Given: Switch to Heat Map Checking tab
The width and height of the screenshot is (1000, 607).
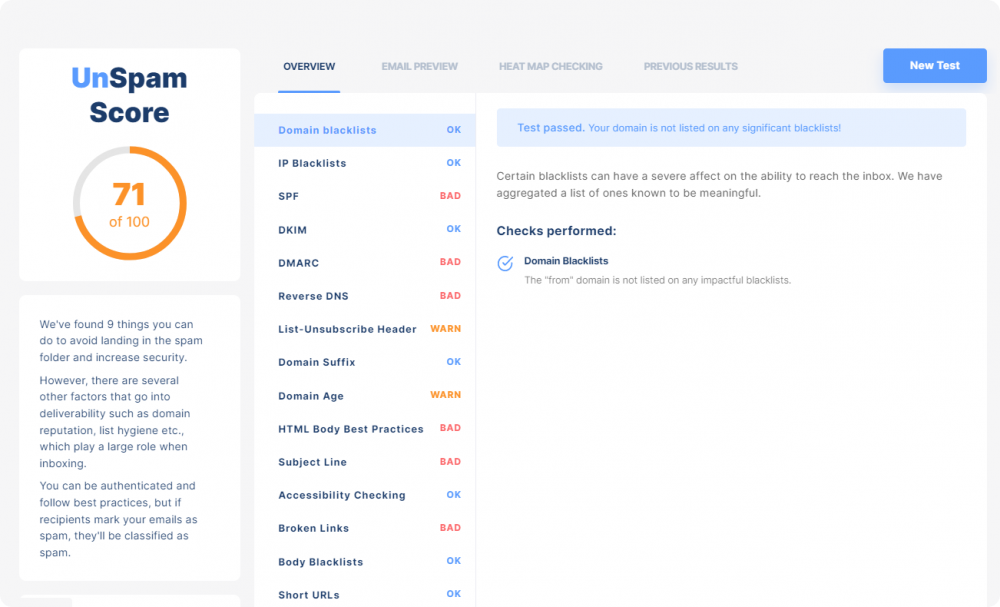Looking at the screenshot, I should pyautogui.click(x=550, y=66).
